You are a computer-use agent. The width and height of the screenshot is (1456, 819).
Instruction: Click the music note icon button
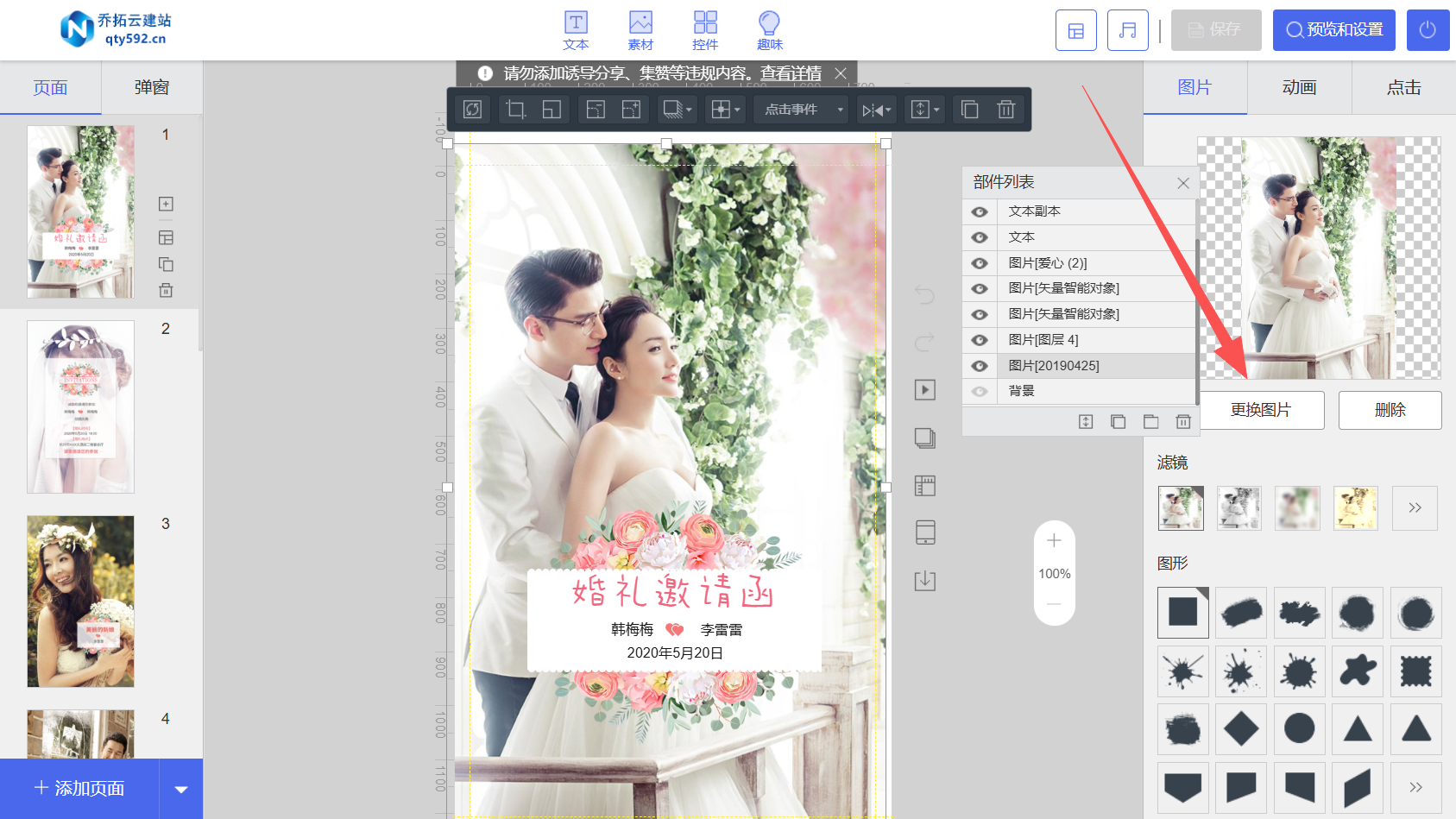click(1127, 30)
